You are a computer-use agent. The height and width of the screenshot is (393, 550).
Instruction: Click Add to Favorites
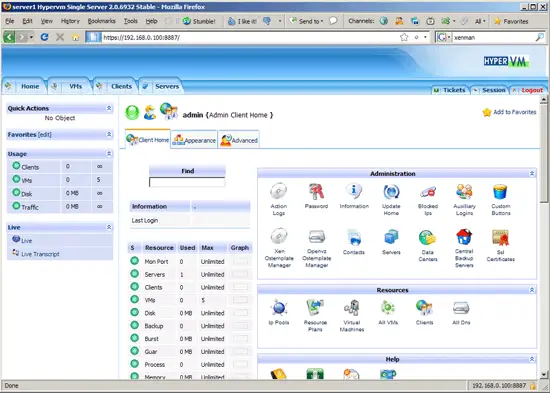pos(509,112)
